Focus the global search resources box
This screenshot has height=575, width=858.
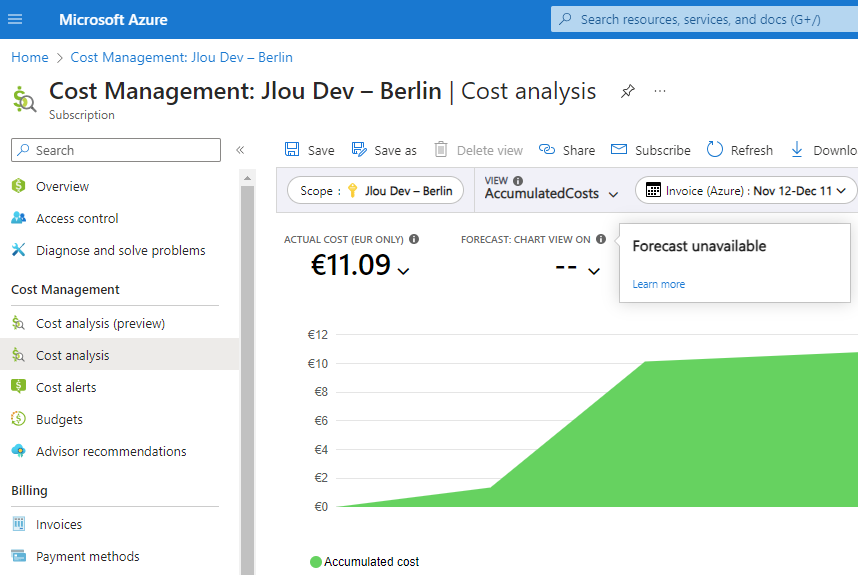tap(704, 20)
